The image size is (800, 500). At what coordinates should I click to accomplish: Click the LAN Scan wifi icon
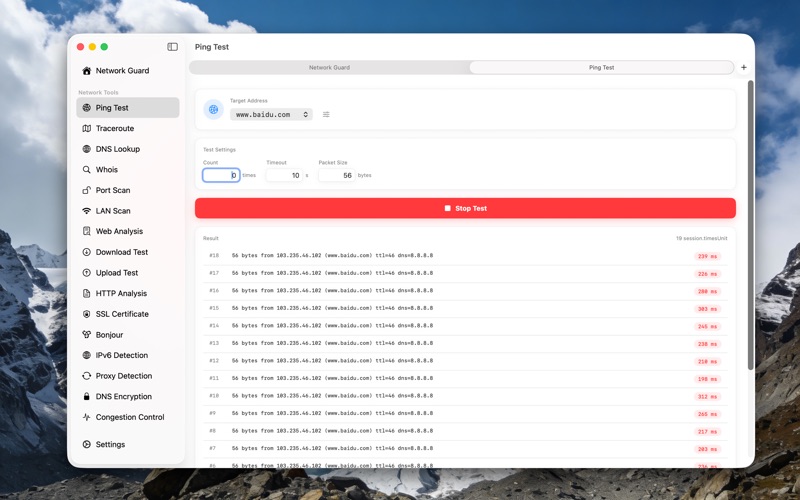tap(87, 211)
